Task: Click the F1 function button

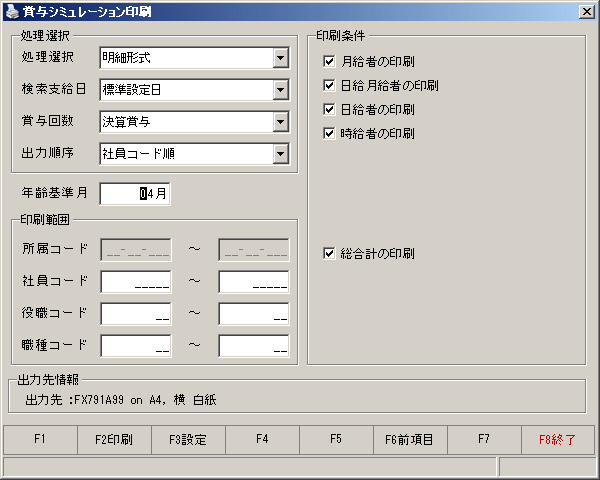Action: (x=40, y=439)
